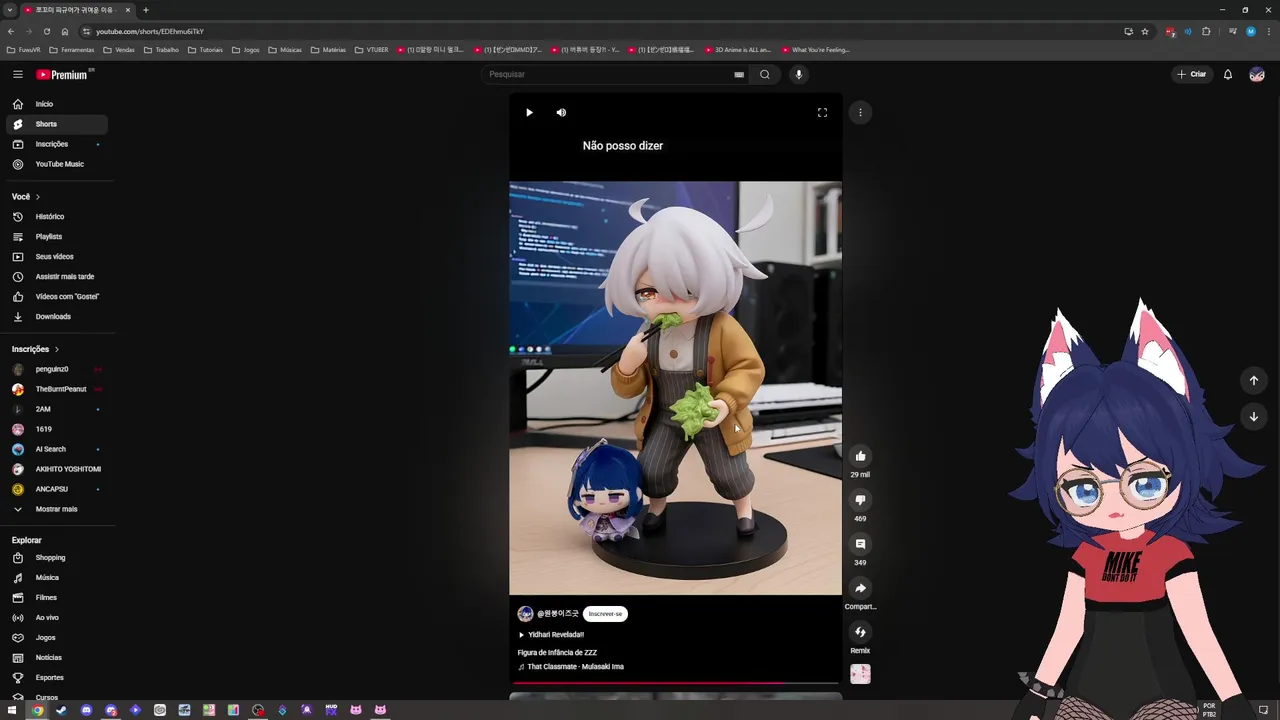The height and width of the screenshot is (720, 1280).
Task: Open the Short's three-dot more options
Action: coord(860,113)
